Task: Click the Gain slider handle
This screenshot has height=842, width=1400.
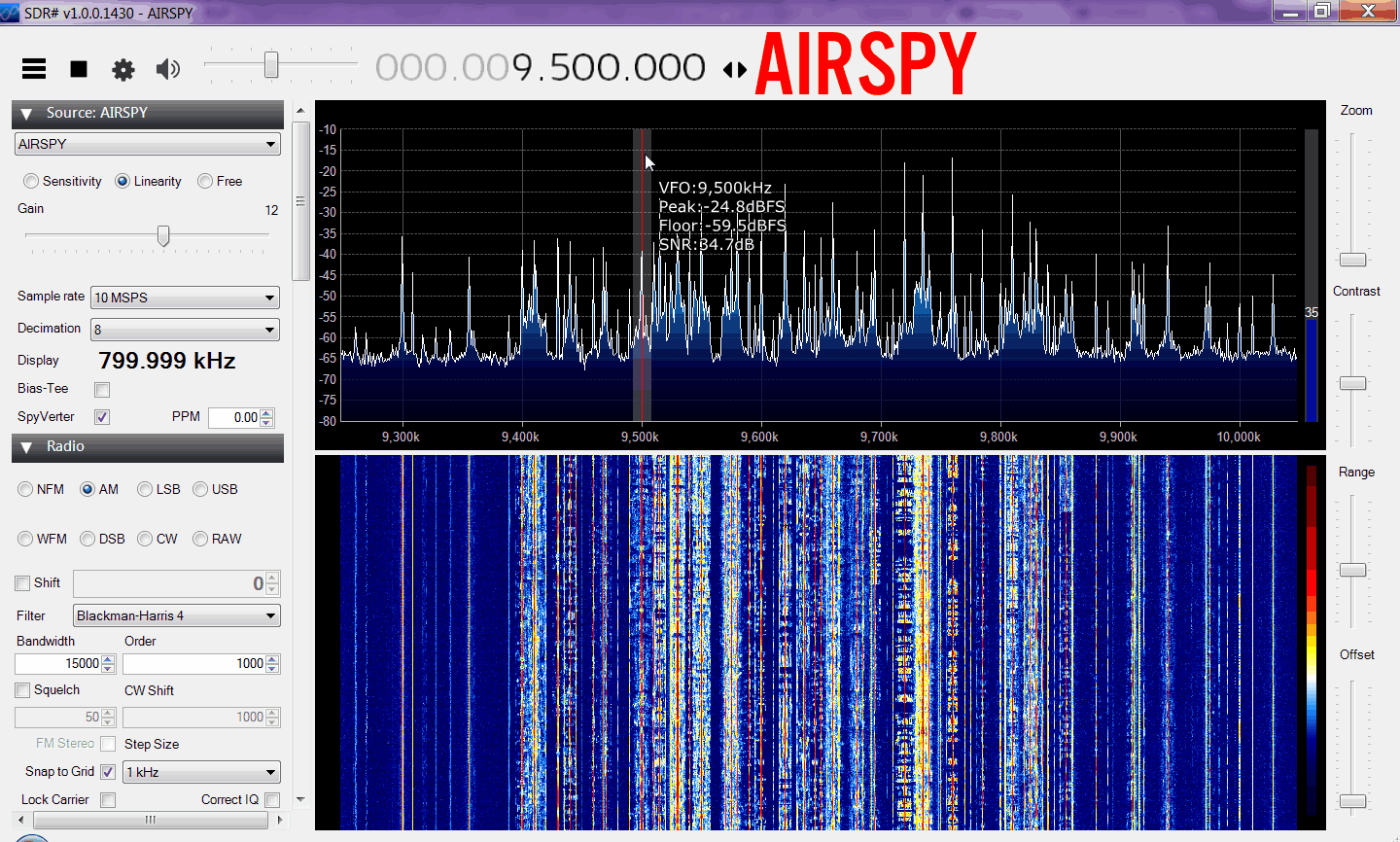Action: tap(163, 235)
